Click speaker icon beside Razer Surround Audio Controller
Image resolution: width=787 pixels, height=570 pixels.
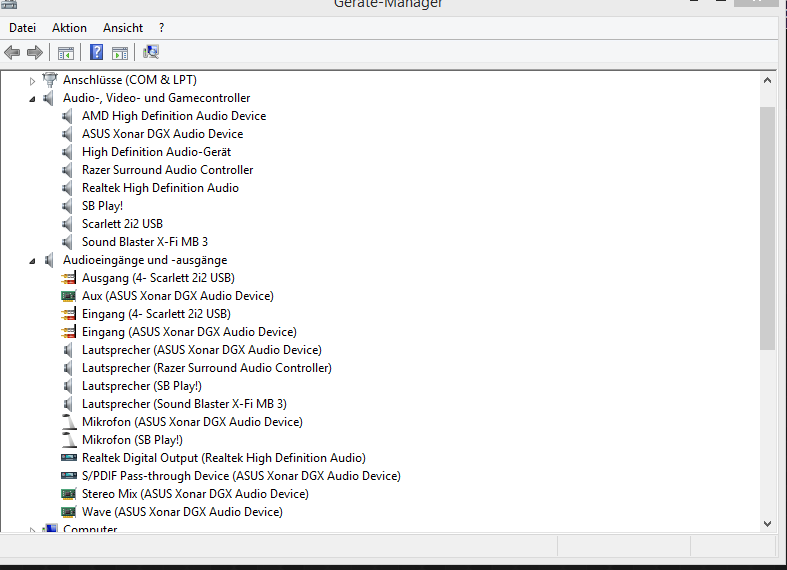tap(67, 170)
